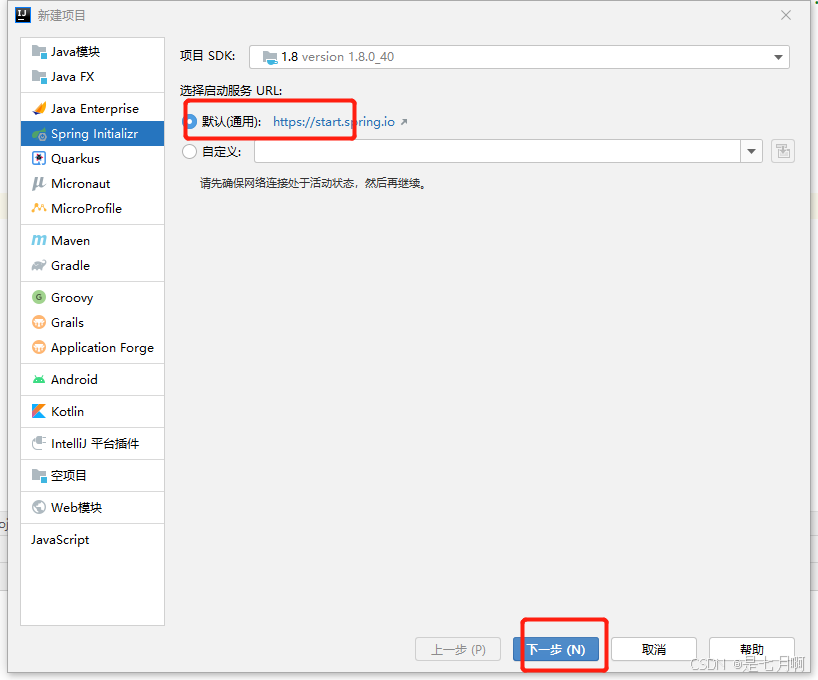Screen dimensions: 818x680
Task: Click the Quarkus logo icon
Action: pos(39,158)
